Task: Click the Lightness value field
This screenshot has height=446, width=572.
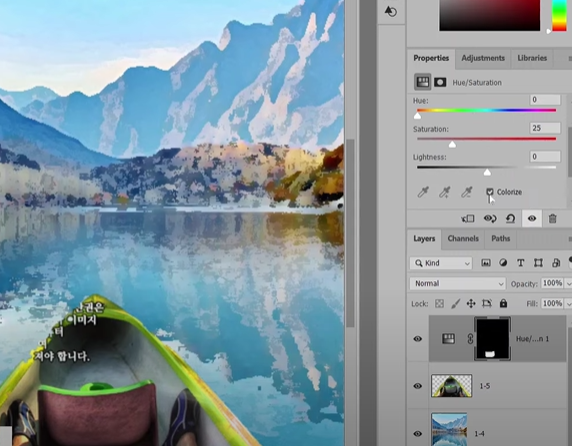Action: (x=545, y=156)
